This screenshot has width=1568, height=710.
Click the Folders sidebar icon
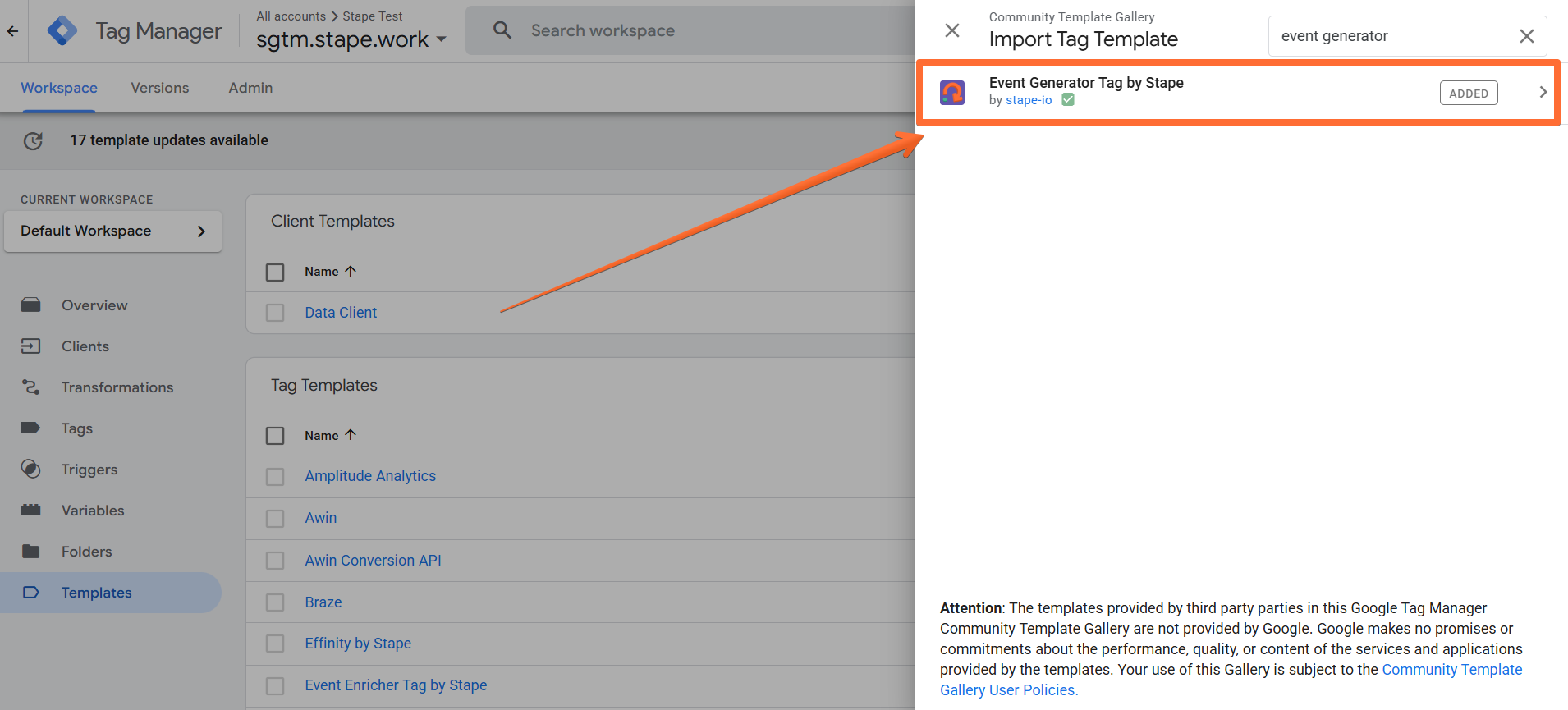[x=31, y=552]
